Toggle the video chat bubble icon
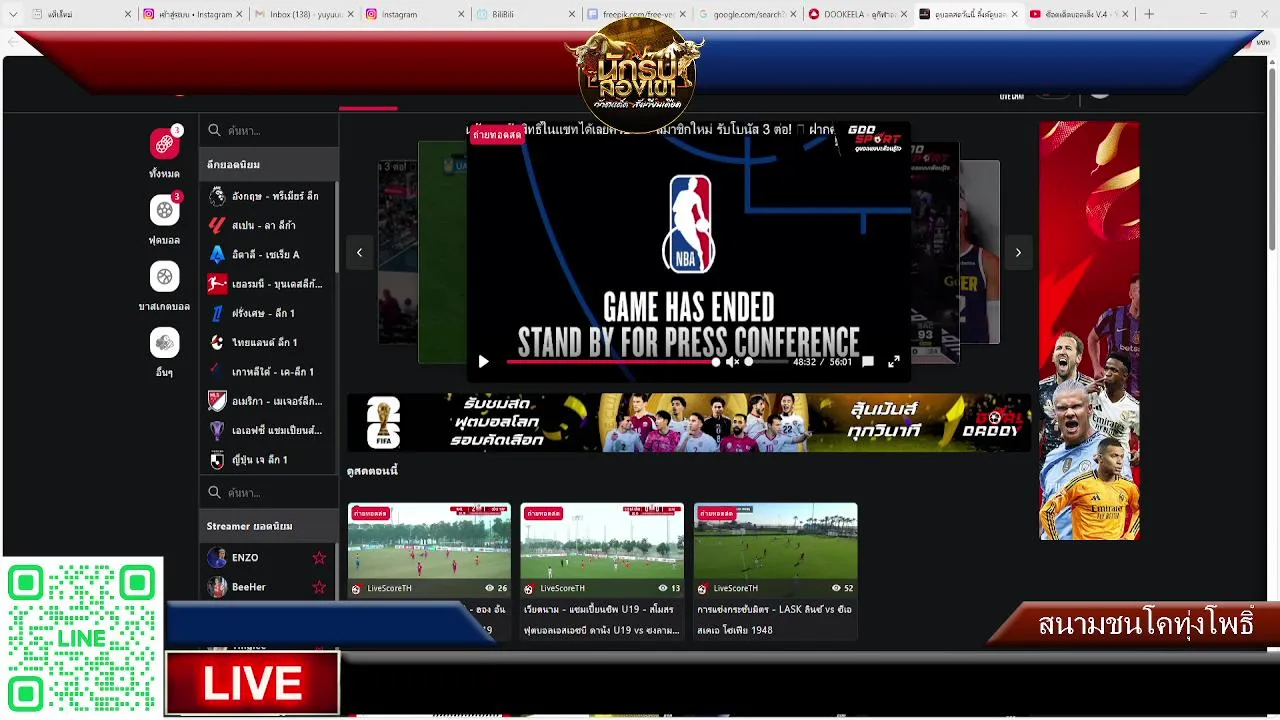This screenshot has width=1280, height=720. pyautogui.click(x=868, y=362)
